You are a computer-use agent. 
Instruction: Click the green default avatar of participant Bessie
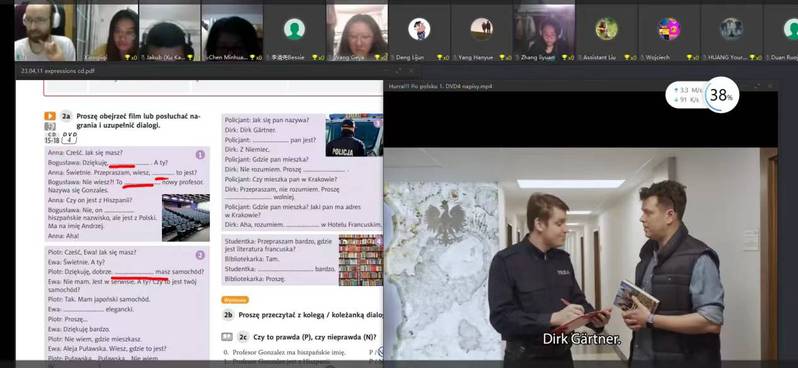click(x=294, y=29)
